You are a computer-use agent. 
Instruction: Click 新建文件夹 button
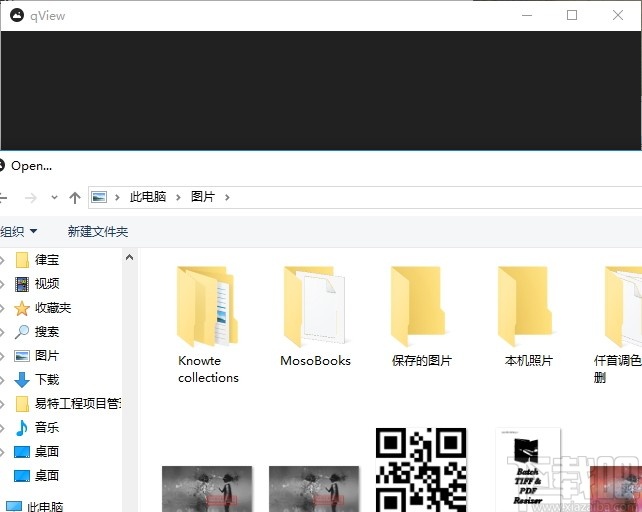98,232
